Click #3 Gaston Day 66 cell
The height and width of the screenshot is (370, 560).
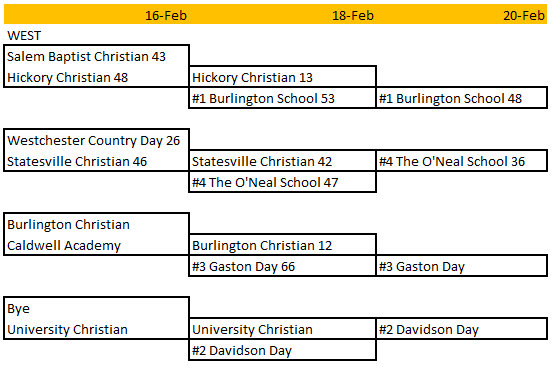pyautogui.click(x=282, y=266)
